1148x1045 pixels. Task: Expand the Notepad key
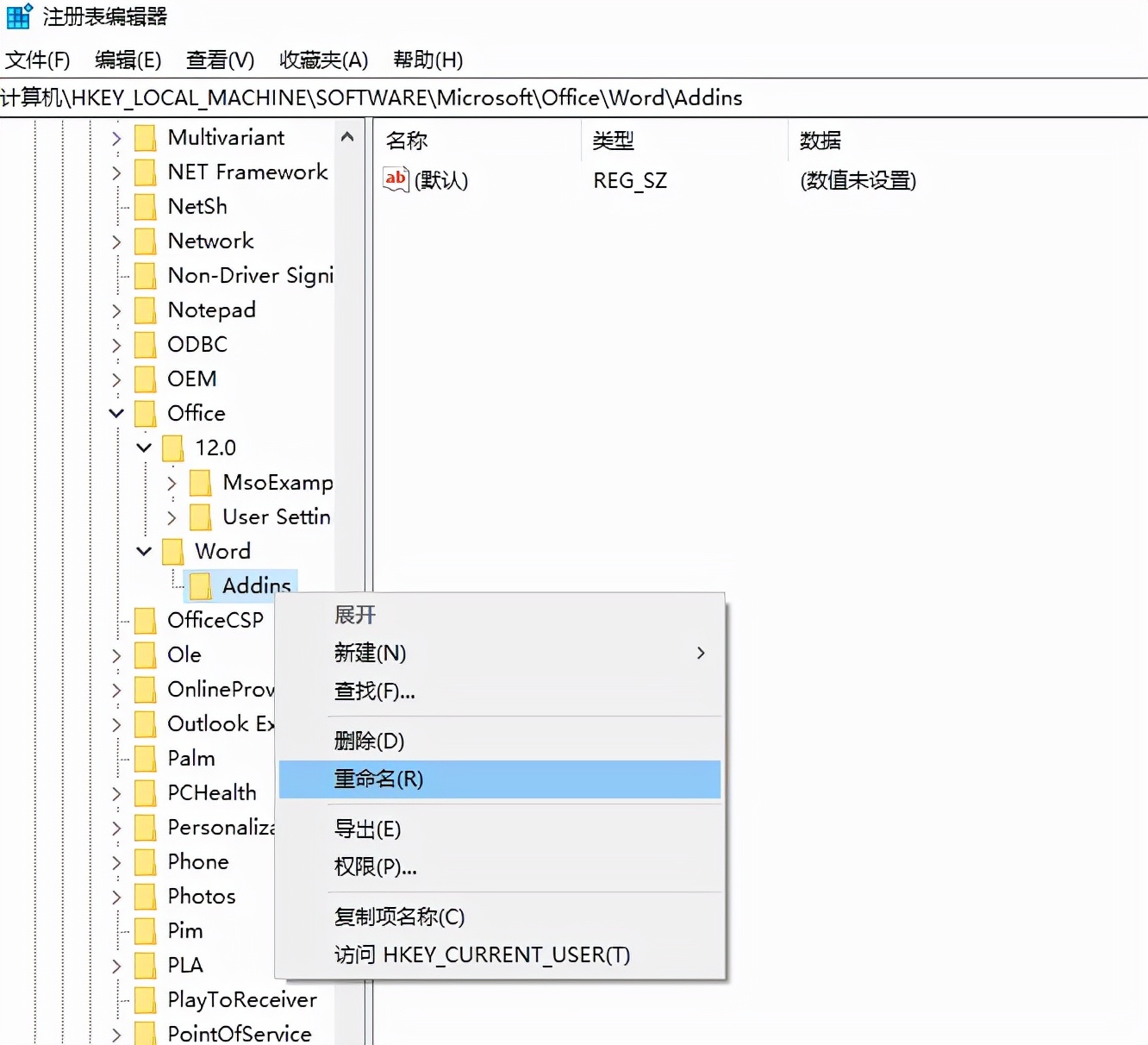[x=116, y=310]
